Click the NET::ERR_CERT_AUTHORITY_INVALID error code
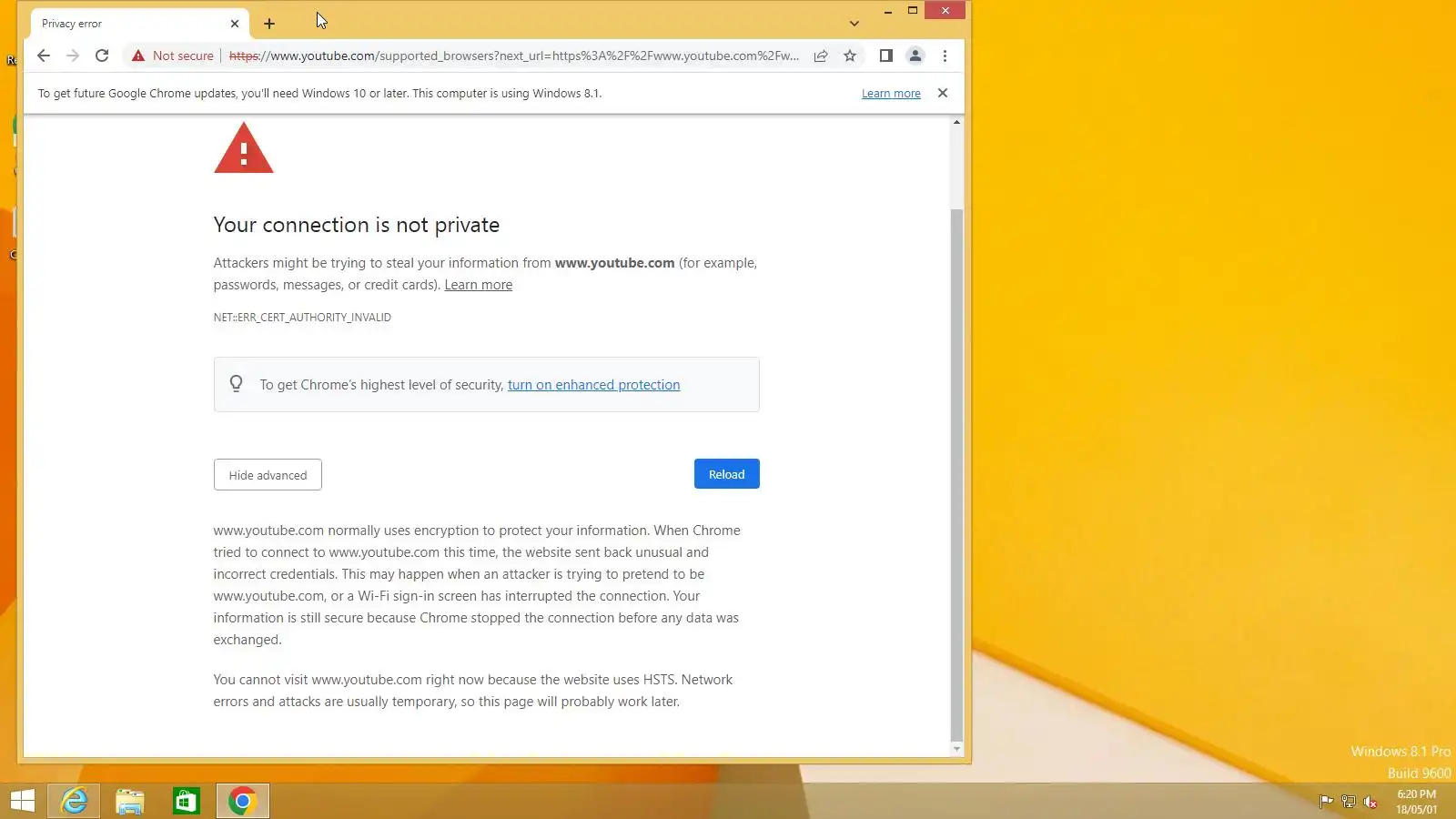Screen dimensions: 1456x819 tap(302, 318)
